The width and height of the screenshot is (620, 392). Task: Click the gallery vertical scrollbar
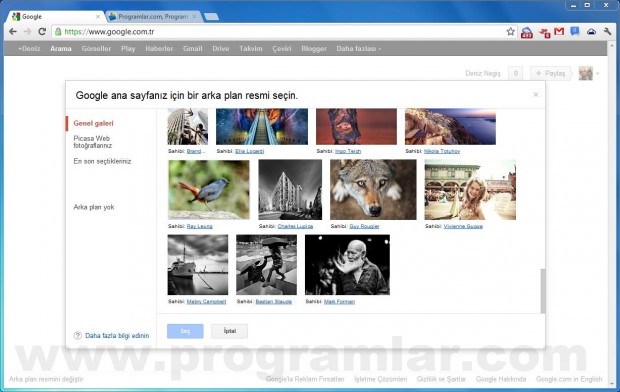click(x=543, y=291)
